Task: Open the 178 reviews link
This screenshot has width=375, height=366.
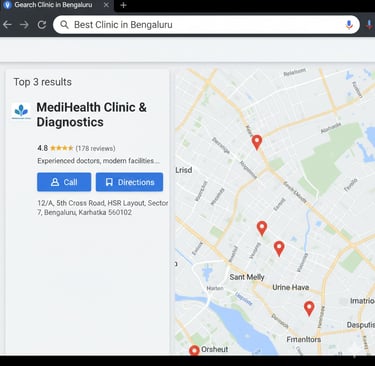Action: click(x=95, y=148)
